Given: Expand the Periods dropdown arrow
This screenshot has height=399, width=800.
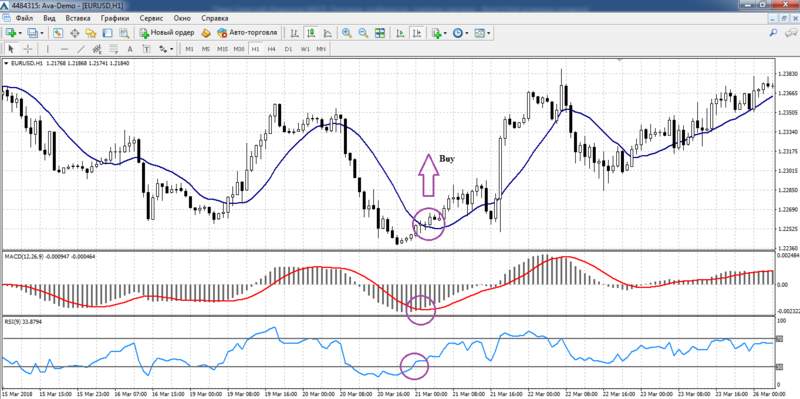Looking at the screenshot, I should pyautogui.click(x=466, y=34).
